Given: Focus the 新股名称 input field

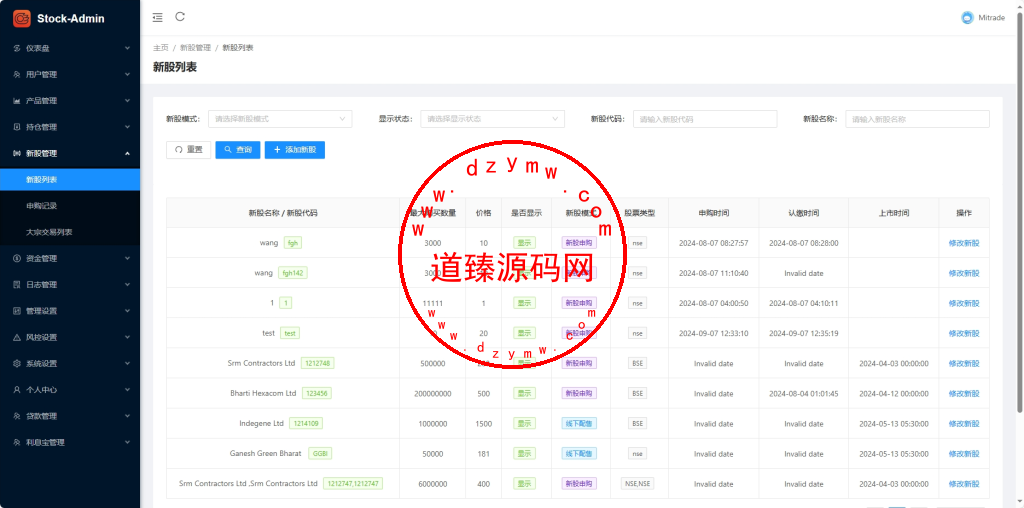Looking at the screenshot, I should 918,119.
